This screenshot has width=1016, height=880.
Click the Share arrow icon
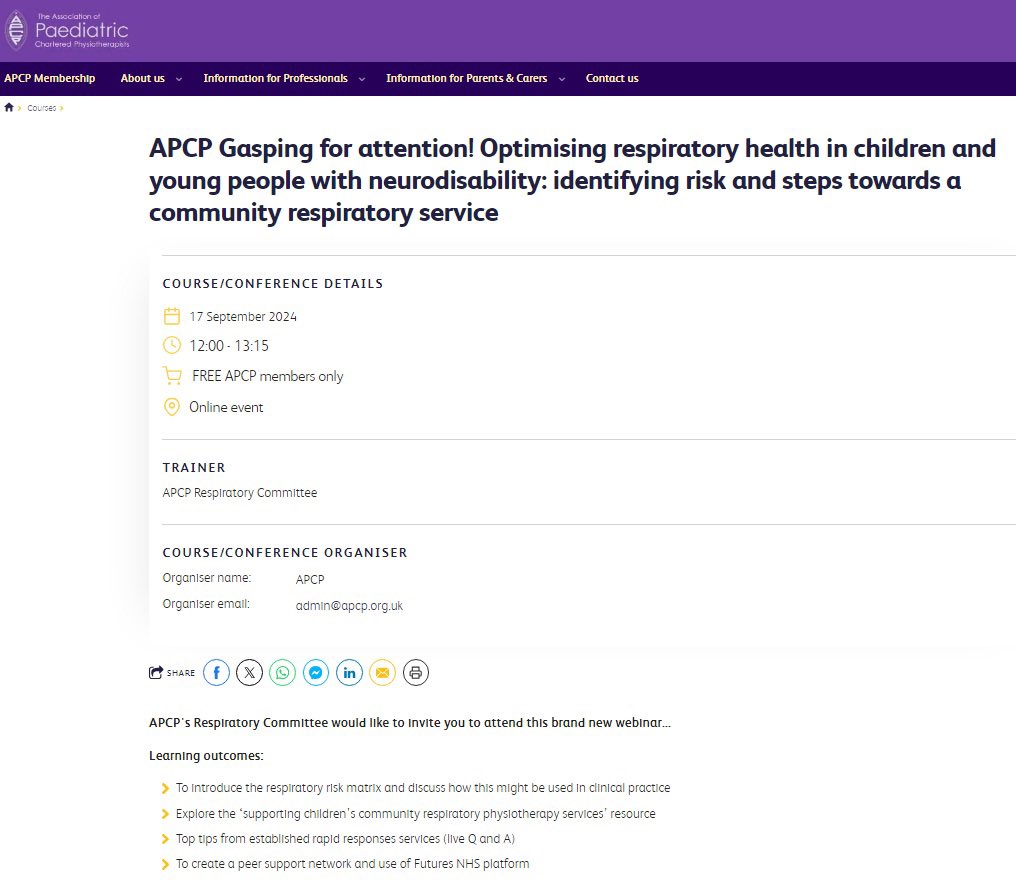156,673
